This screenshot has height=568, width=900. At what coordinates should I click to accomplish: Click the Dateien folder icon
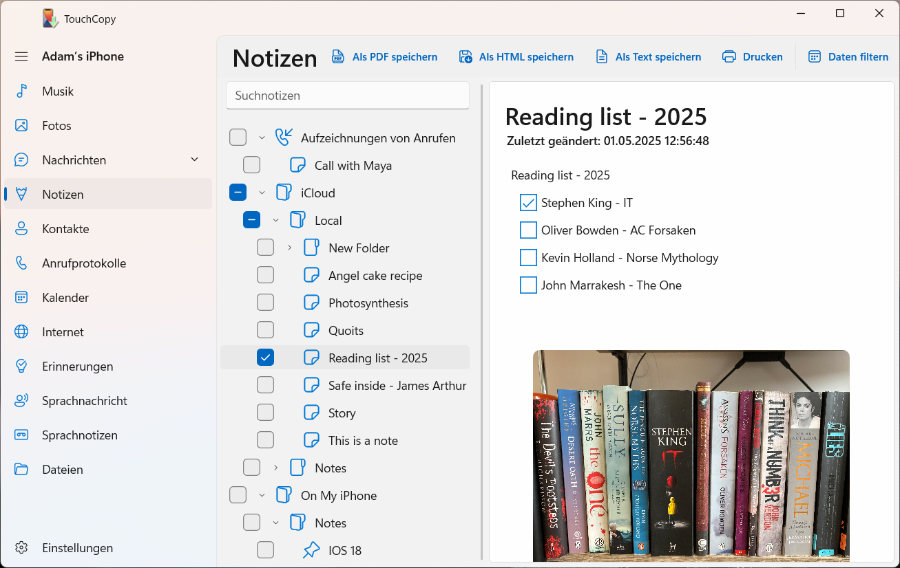[21, 469]
